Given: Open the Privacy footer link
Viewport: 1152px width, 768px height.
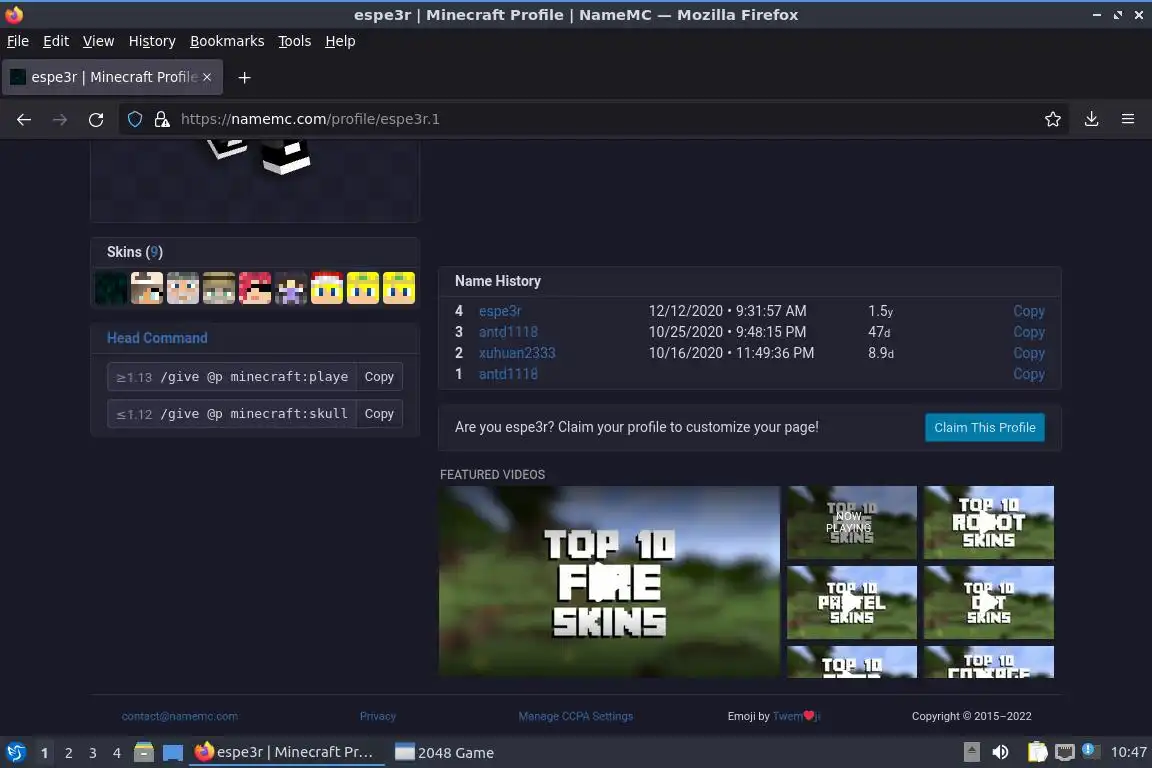Looking at the screenshot, I should (378, 716).
